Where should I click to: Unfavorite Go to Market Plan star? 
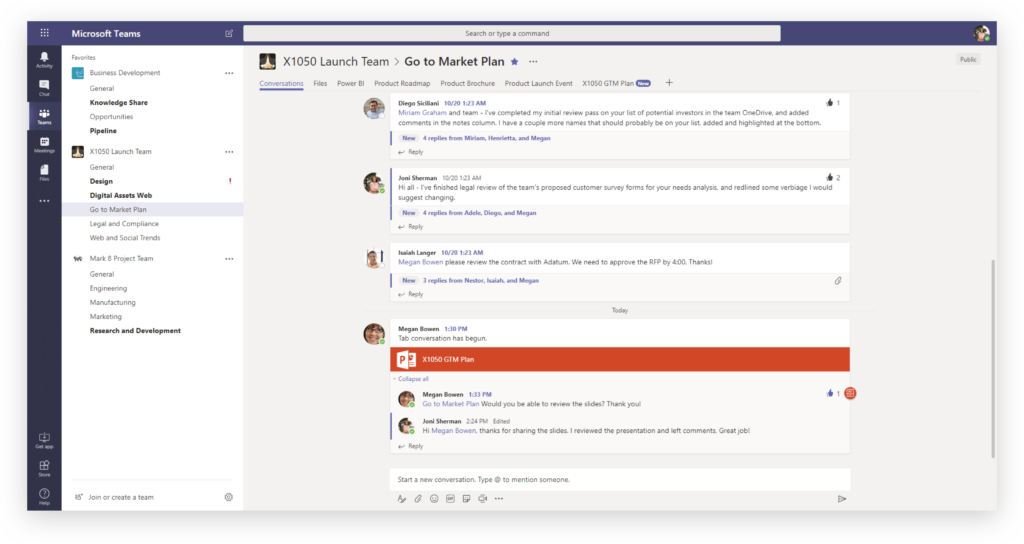(515, 62)
